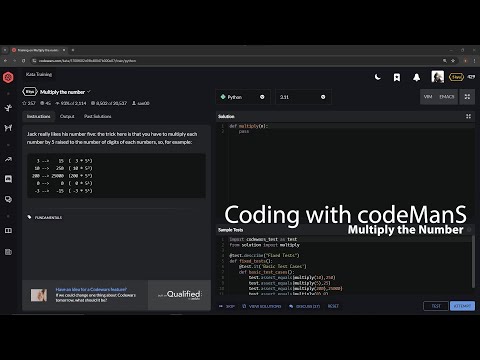
Task: Bookmark page with address bar star
Action: coord(453,61)
